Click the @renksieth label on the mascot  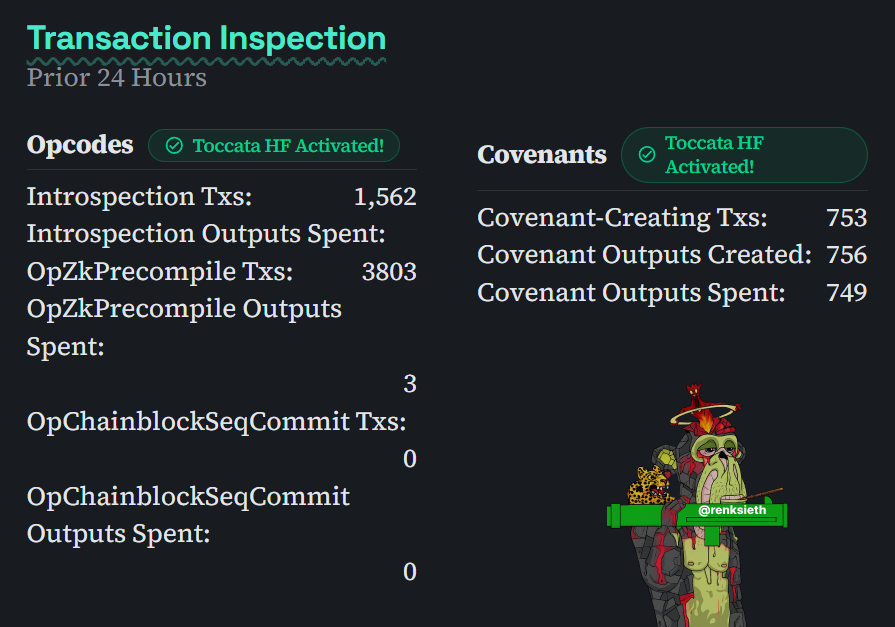tap(732, 509)
